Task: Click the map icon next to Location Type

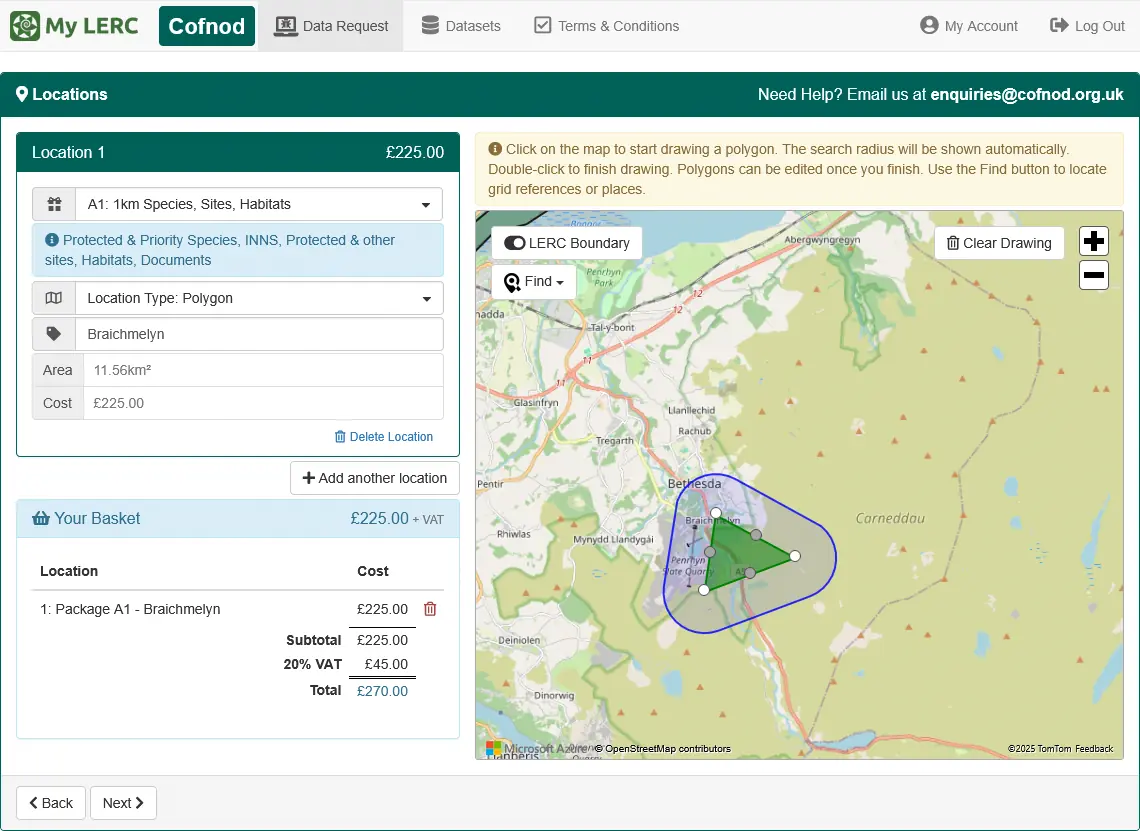Action: tap(53, 298)
